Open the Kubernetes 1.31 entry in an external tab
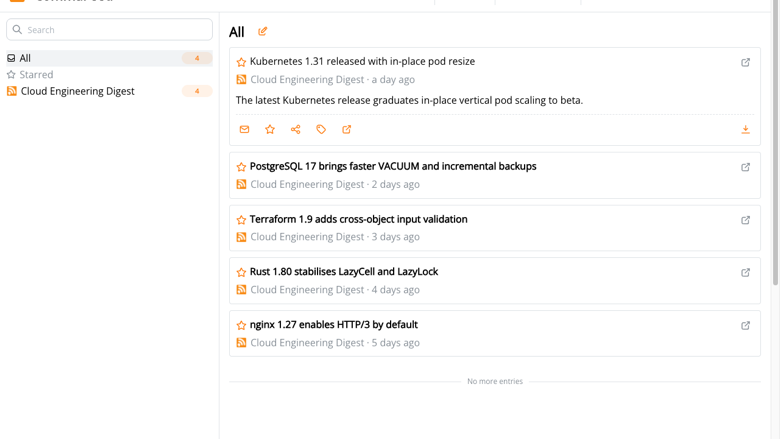The width and height of the screenshot is (780, 439). (745, 62)
